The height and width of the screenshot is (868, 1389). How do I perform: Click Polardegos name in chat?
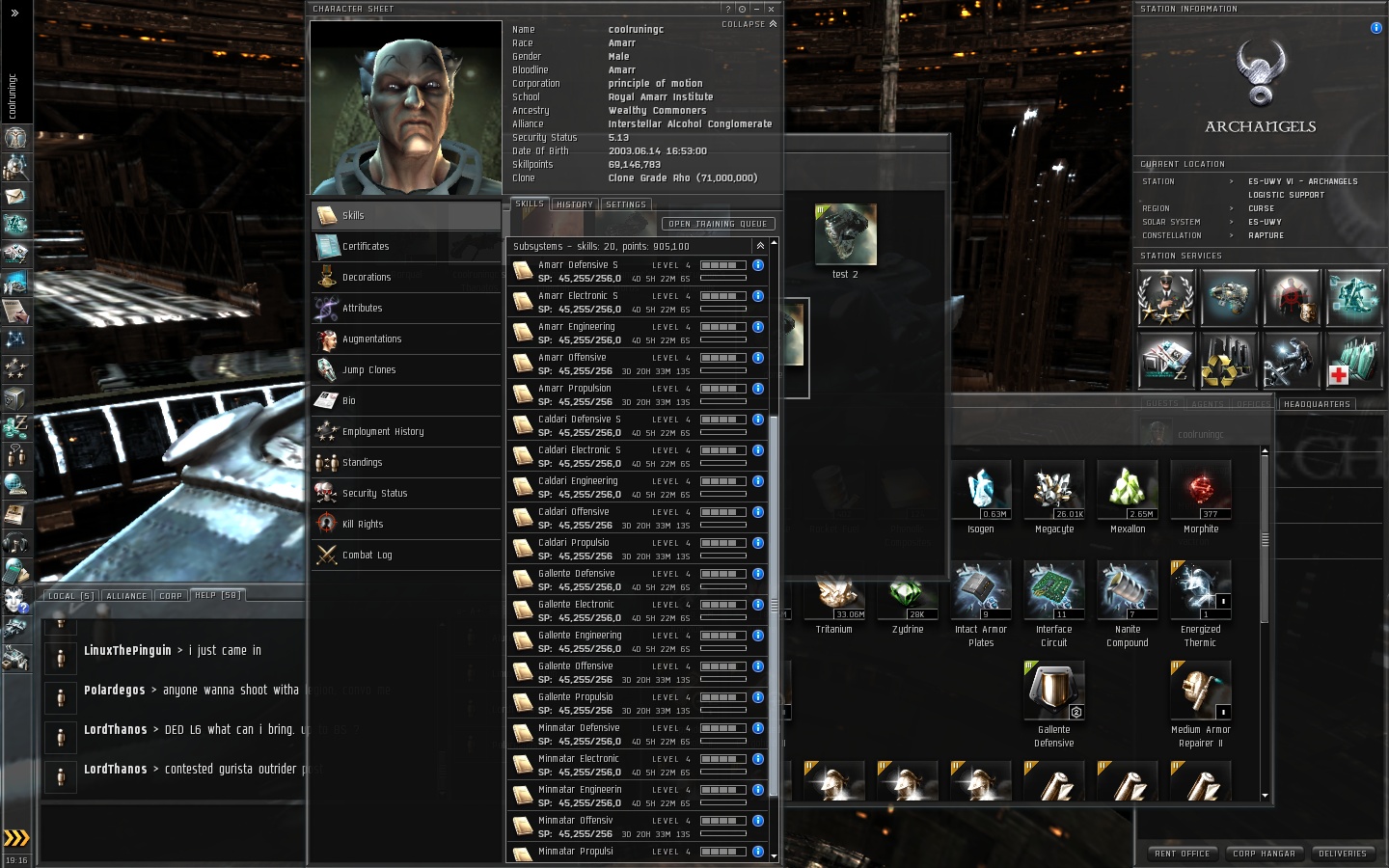pos(115,691)
